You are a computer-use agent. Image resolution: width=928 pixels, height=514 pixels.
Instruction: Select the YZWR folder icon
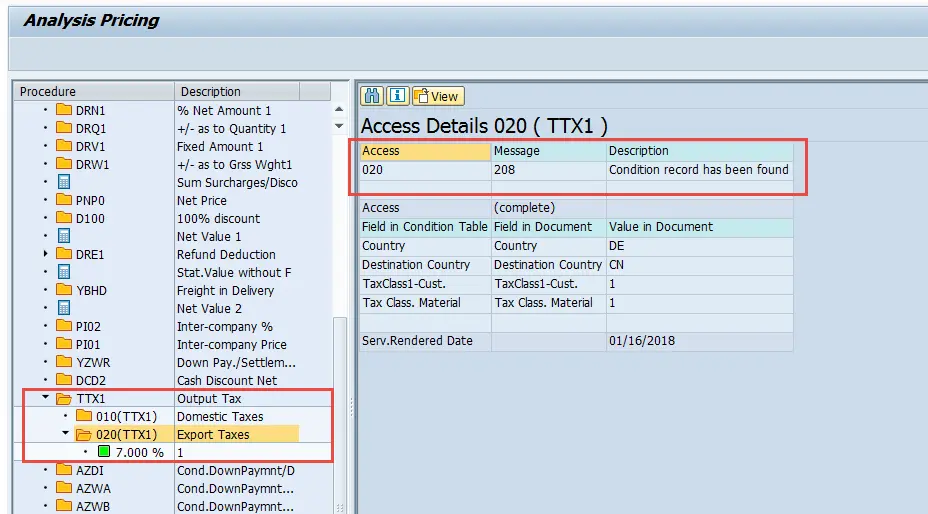(x=64, y=362)
